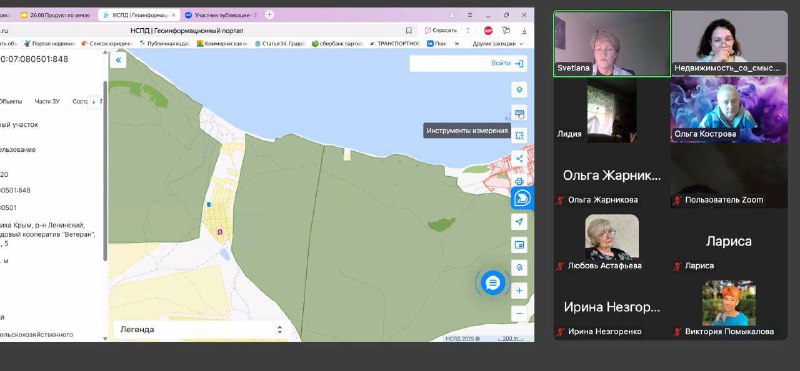This screenshot has width=800, height=371.
Task: Open map layers button
Action: click(x=519, y=90)
